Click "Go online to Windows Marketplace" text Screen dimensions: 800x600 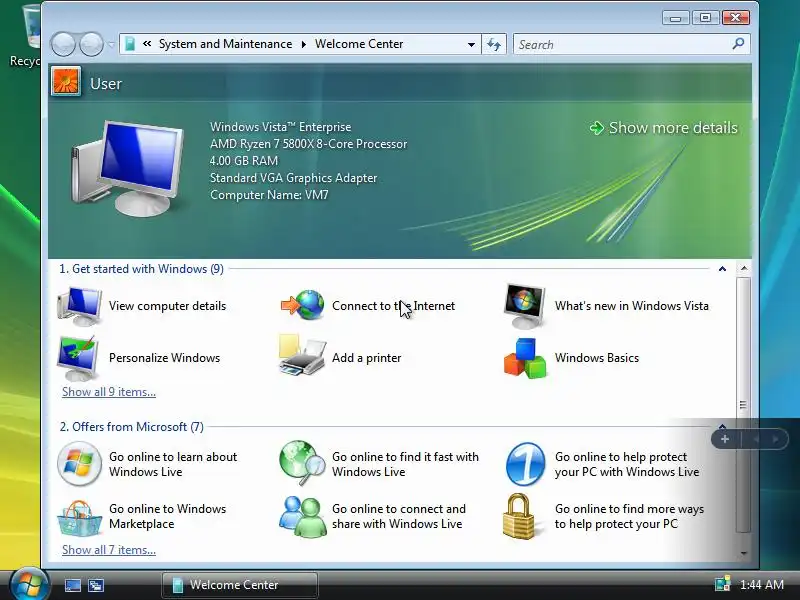tap(167, 516)
